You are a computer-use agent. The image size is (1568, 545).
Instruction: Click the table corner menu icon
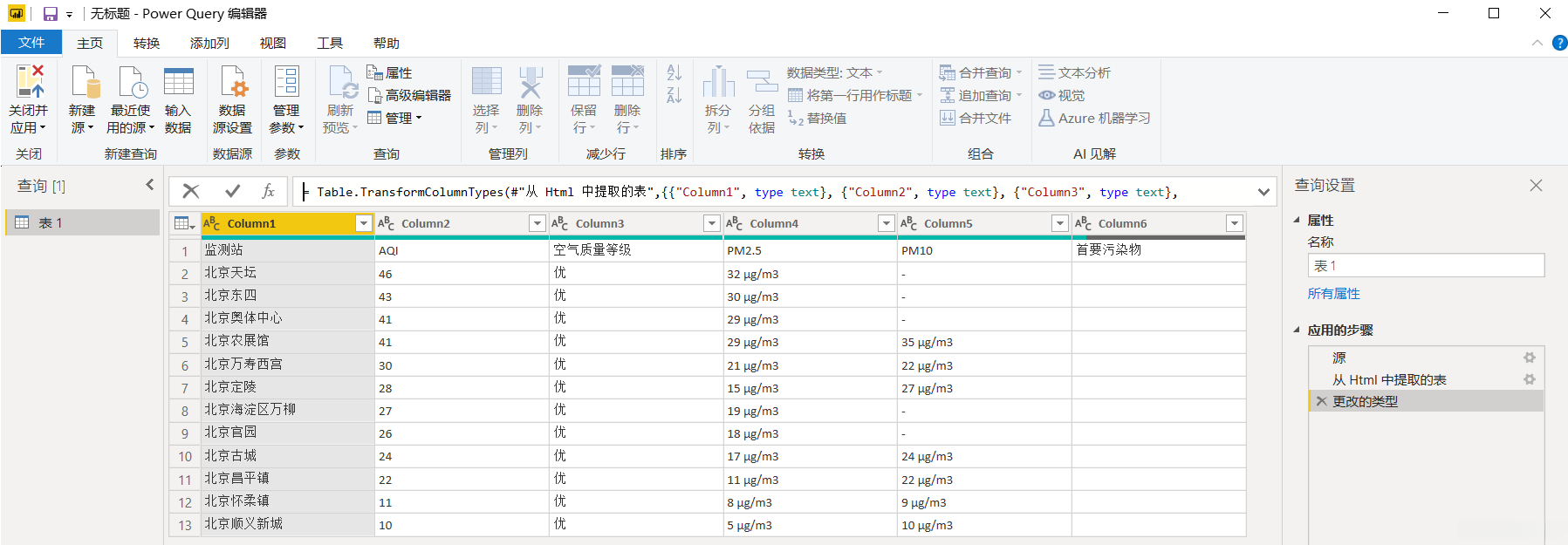point(184,224)
